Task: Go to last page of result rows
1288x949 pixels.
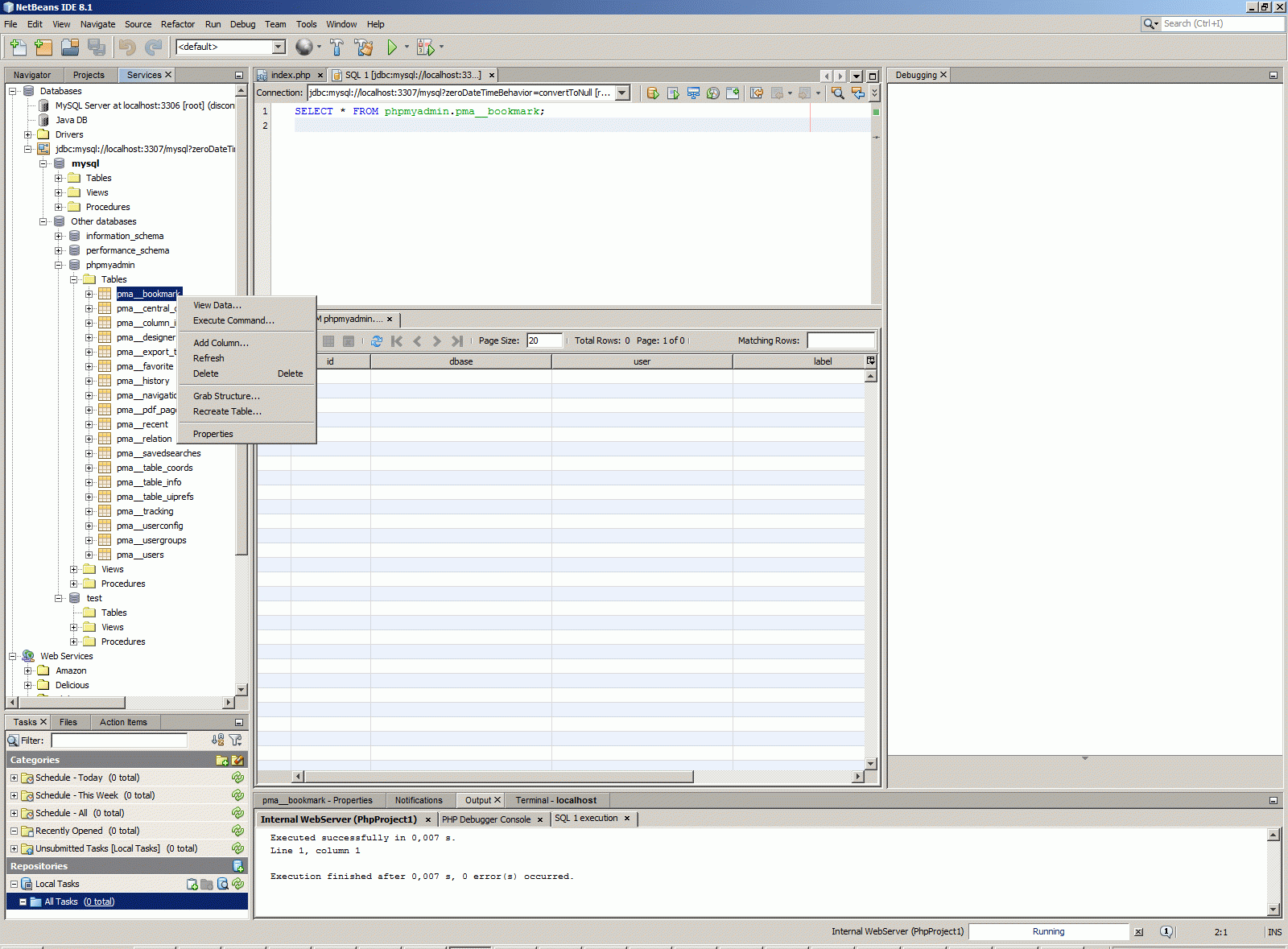Action: click(x=457, y=341)
